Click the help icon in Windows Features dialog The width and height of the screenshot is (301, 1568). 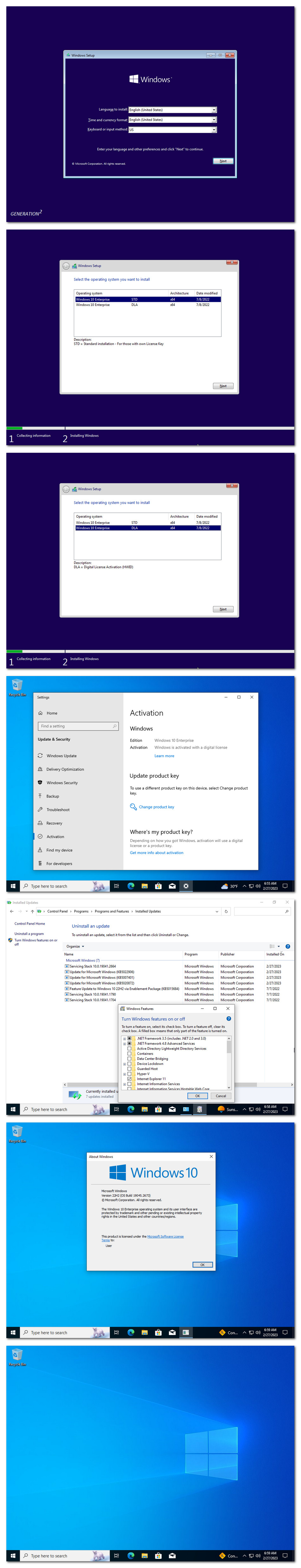(228, 1019)
